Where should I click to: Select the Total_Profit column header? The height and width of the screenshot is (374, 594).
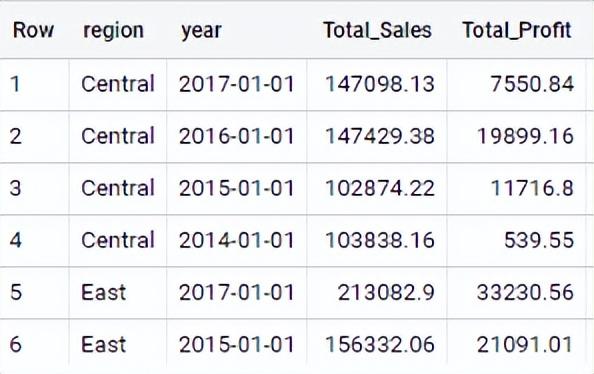point(517,30)
